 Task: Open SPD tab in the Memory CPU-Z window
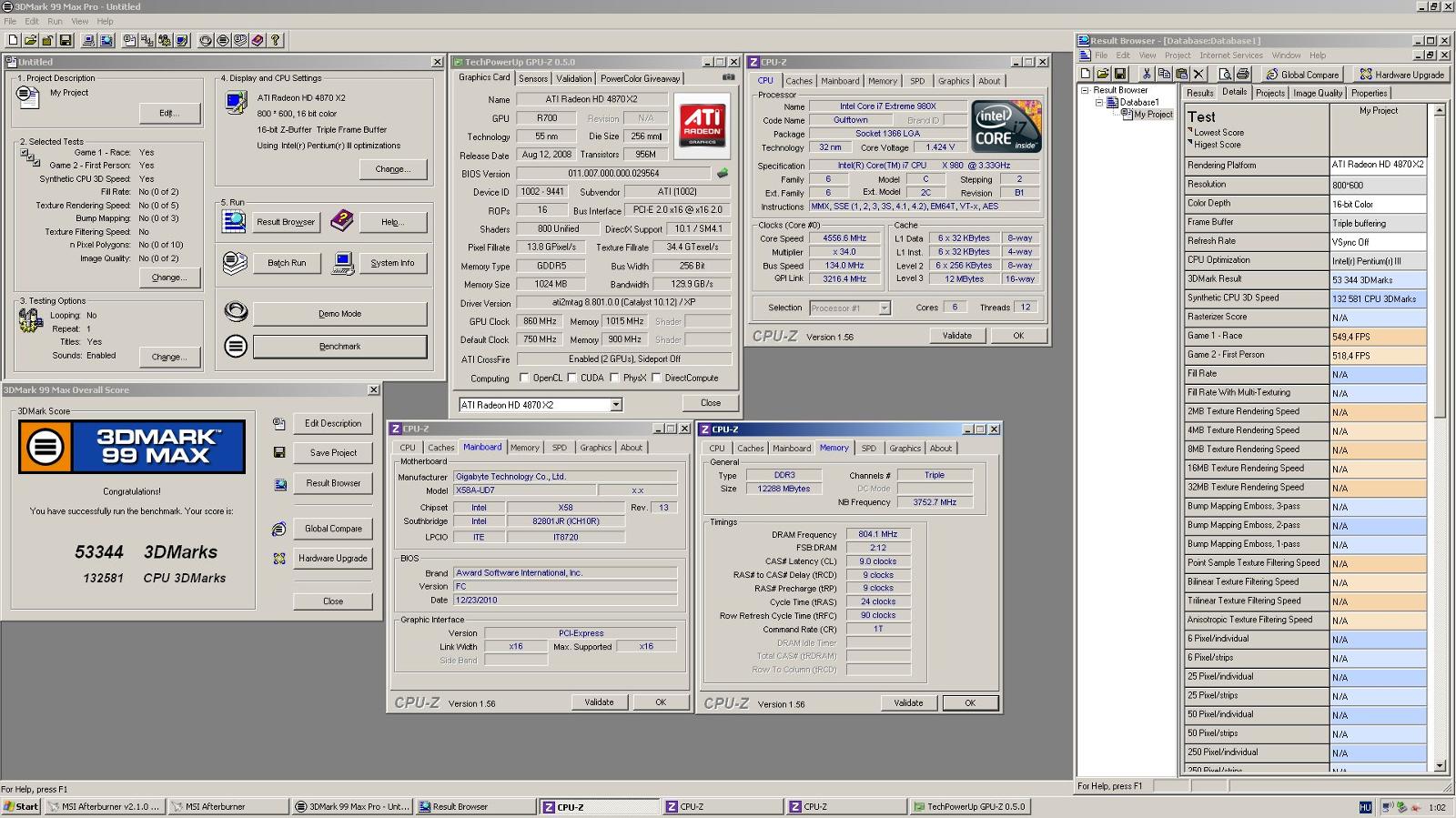[869, 448]
